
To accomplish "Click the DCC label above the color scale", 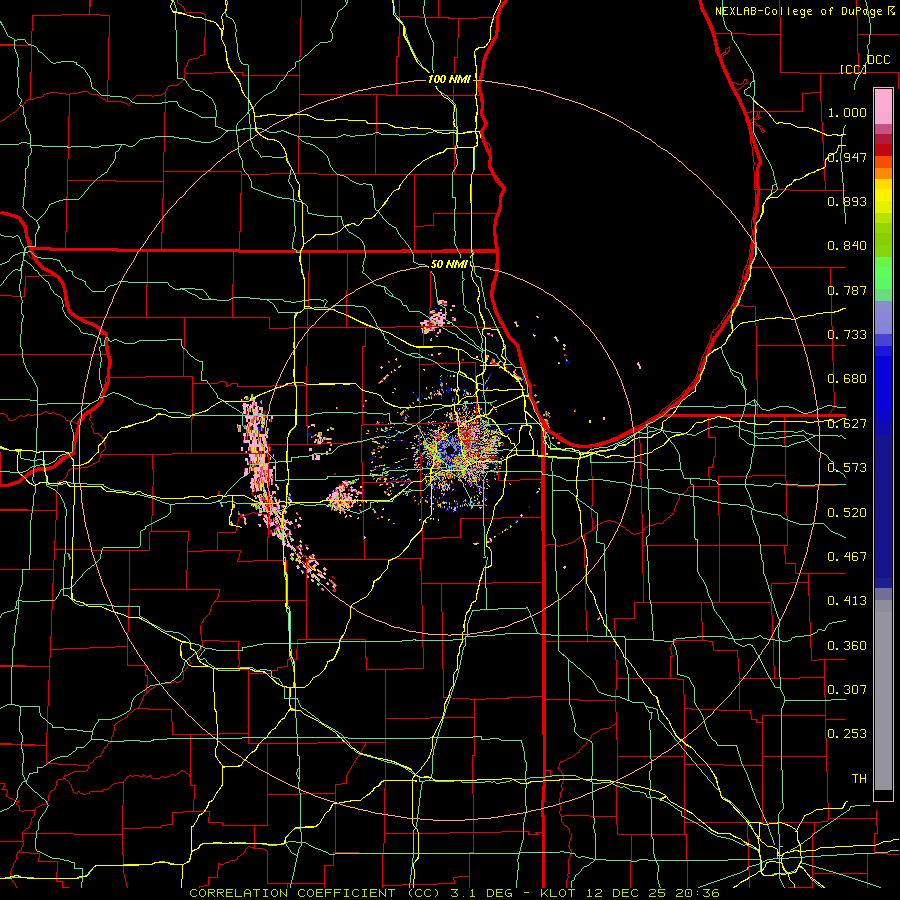I will pyautogui.click(x=878, y=60).
